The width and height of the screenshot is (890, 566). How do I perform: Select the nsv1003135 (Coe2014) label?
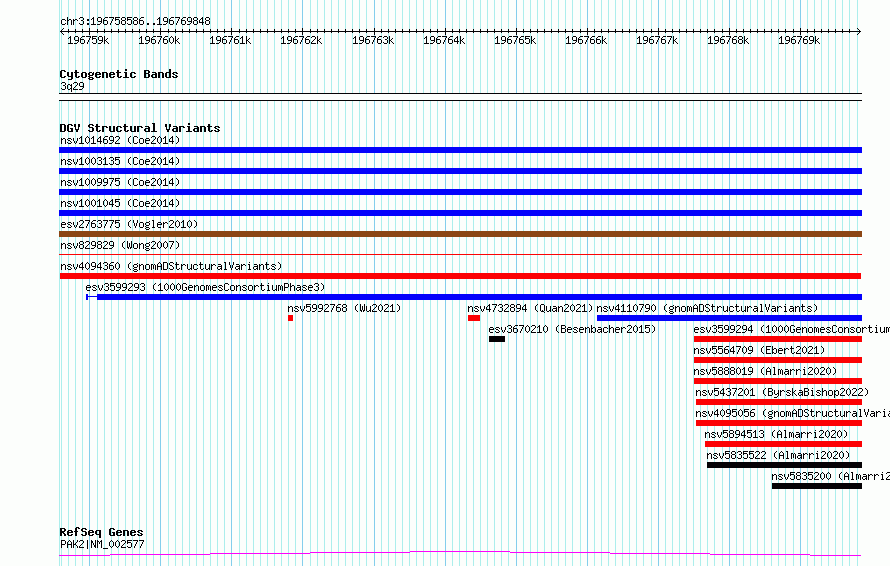120,161
